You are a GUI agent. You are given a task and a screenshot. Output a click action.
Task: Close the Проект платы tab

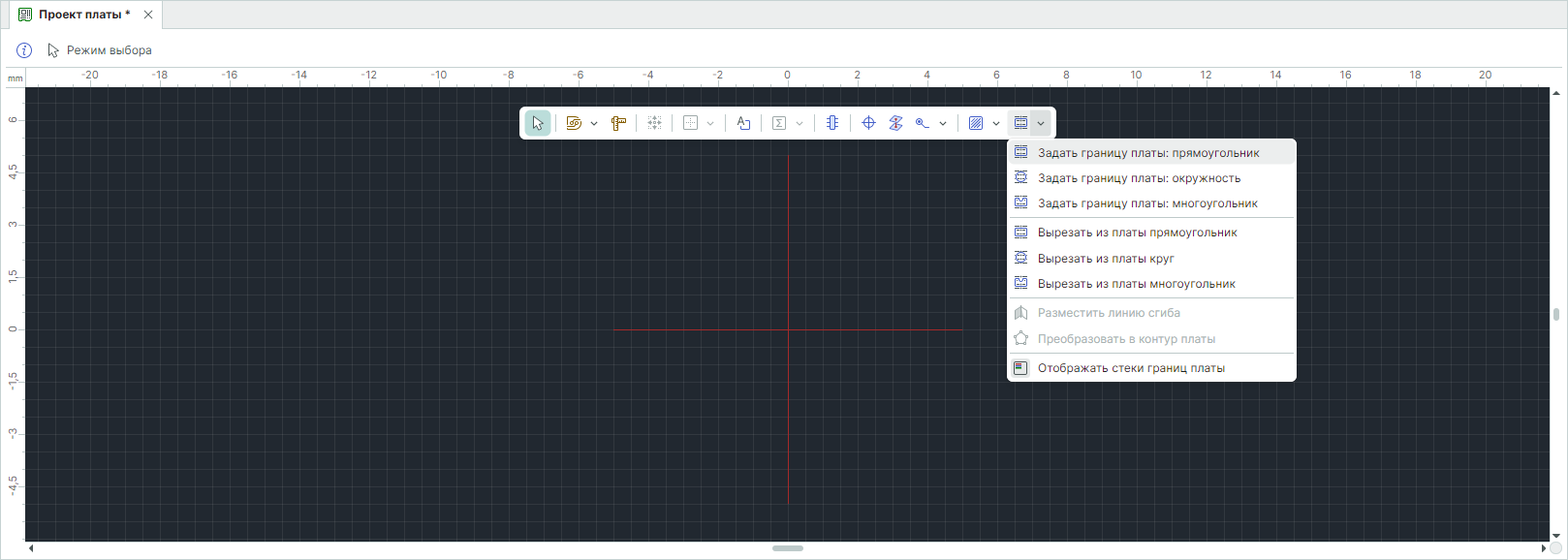tap(148, 15)
